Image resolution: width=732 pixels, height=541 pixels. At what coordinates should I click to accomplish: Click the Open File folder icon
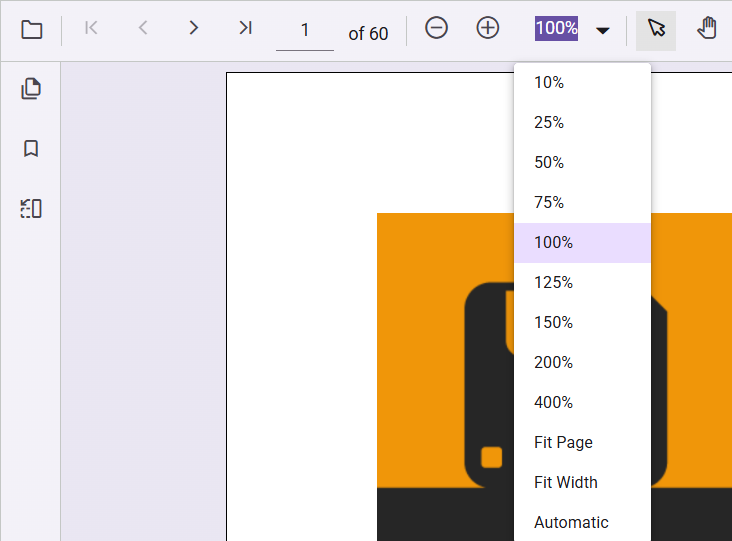[32, 30]
